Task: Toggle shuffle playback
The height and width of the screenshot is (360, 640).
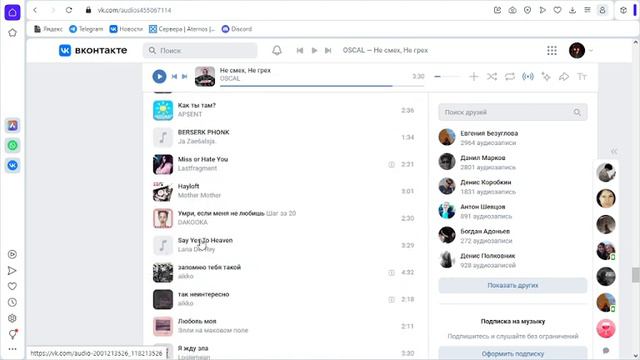Action: pyautogui.click(x=492, y=76)
